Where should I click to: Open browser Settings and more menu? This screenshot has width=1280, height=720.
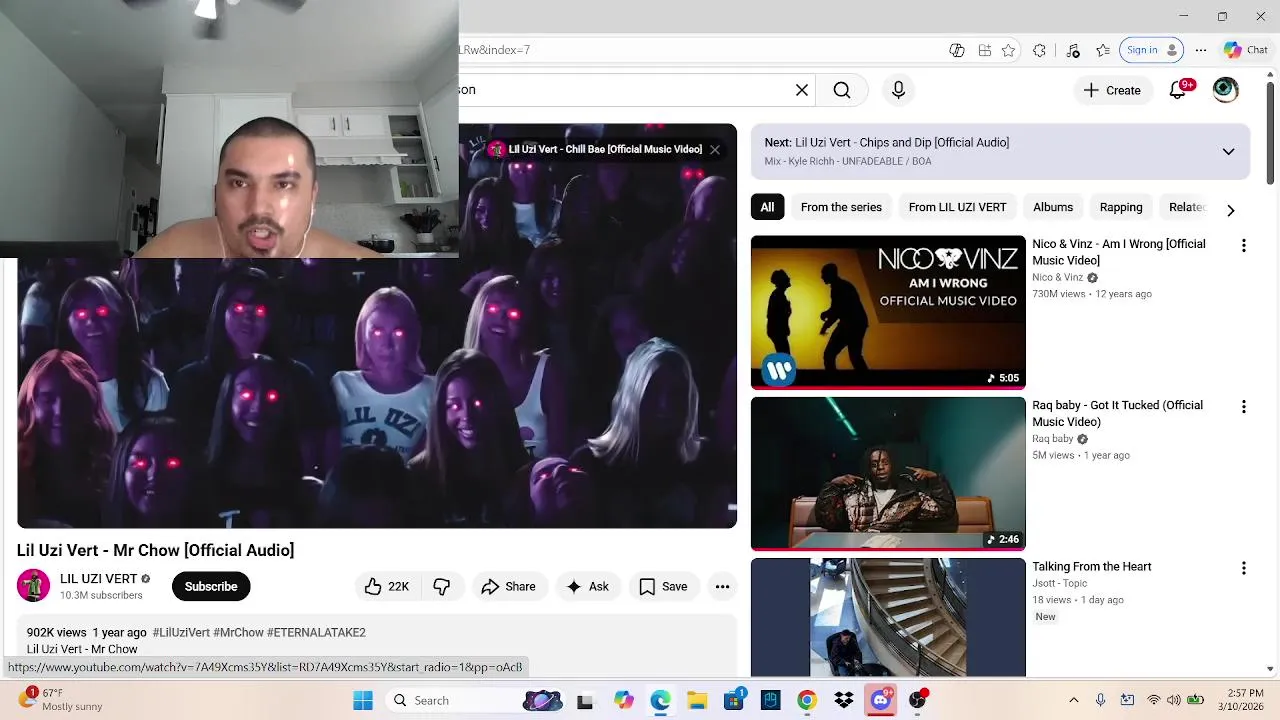[1201, 50]
